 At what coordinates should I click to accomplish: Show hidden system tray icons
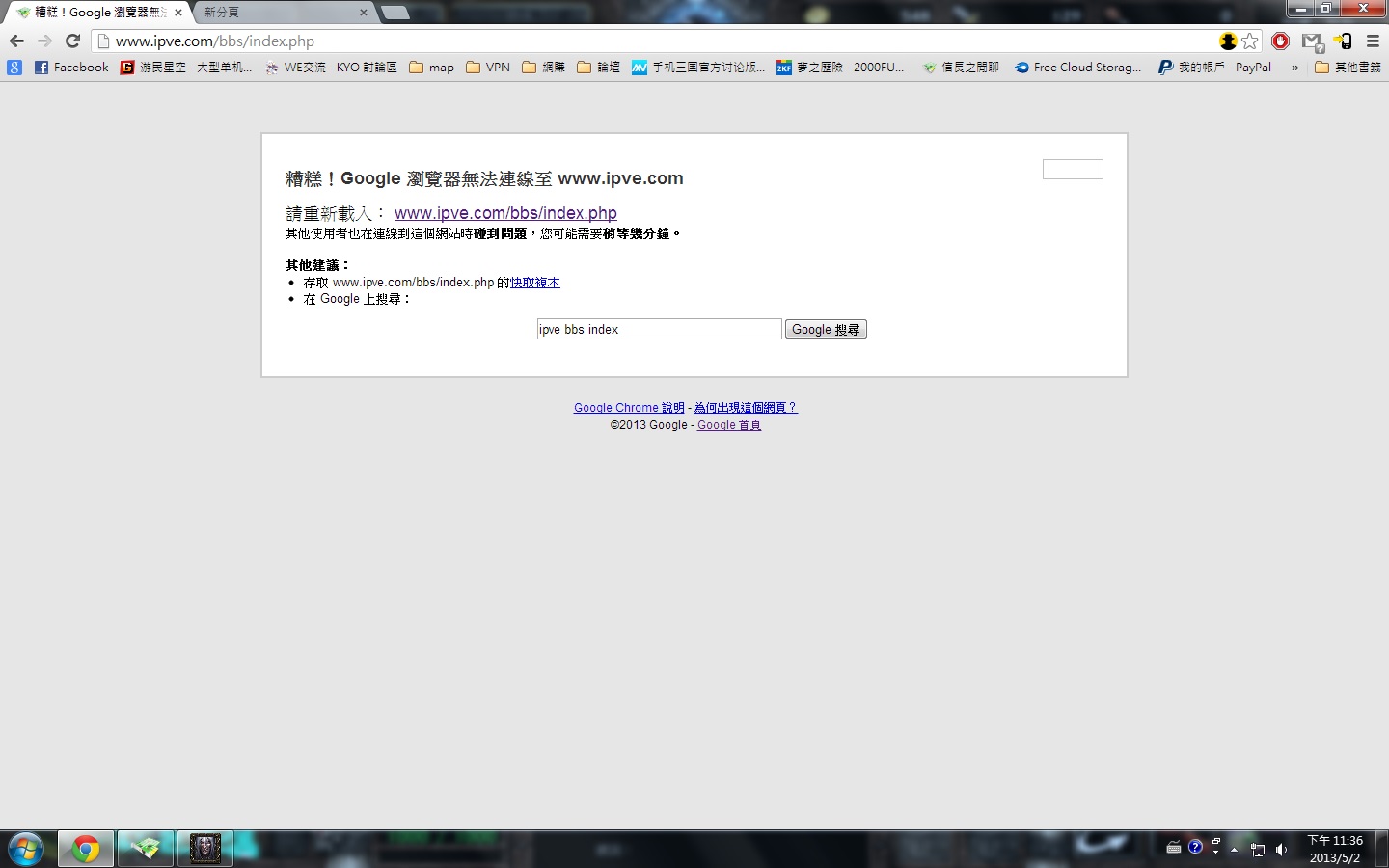(1234, 850)
